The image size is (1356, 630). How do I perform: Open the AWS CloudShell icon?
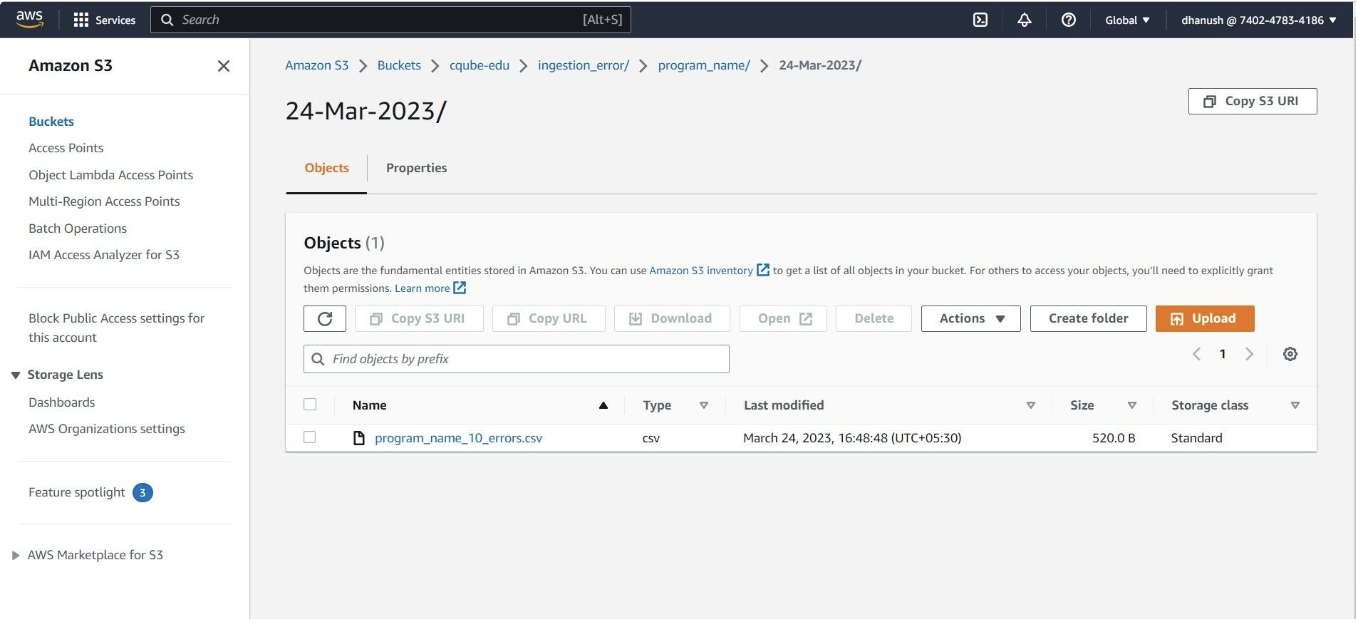981,20
